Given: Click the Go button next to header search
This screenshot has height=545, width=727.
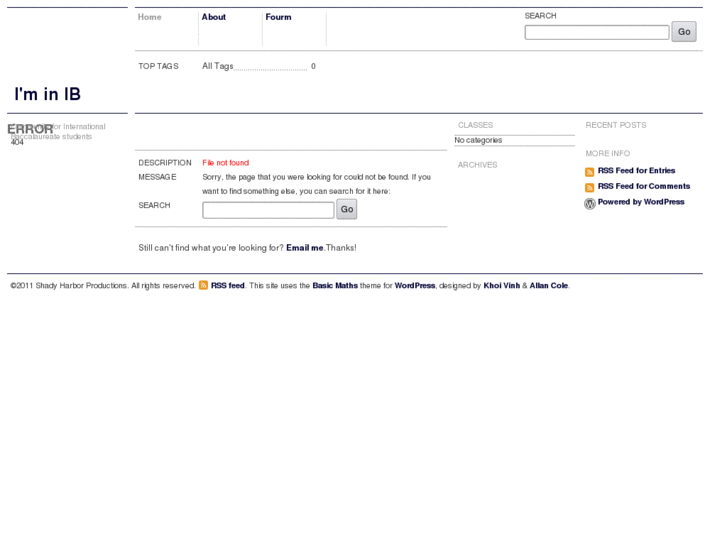Looking at the screenshot, I should pyautogui.click(x=684, y=32).
